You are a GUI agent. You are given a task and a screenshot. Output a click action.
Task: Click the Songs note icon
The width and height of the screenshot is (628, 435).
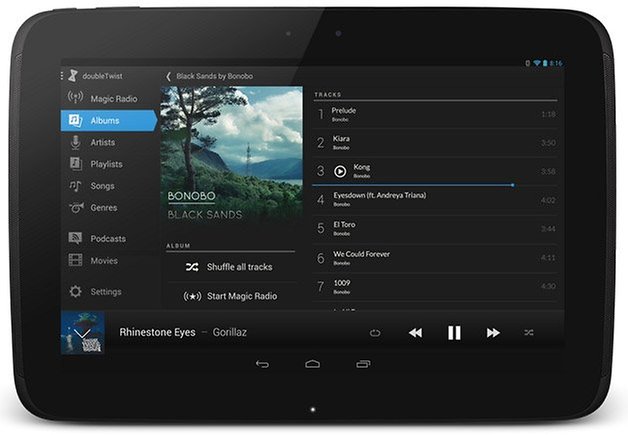(75, 185)
